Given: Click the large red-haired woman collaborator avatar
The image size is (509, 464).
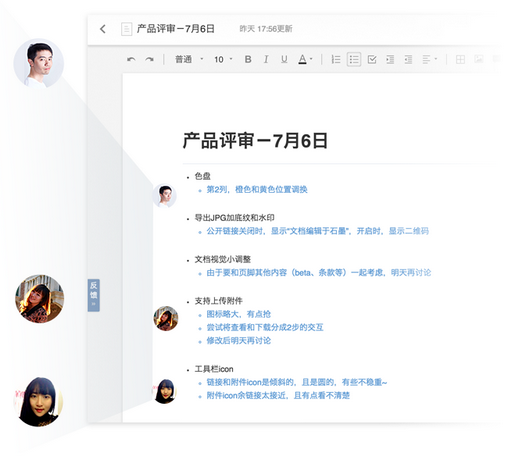Looking at the screenshot, I should [x=39, y=299].
